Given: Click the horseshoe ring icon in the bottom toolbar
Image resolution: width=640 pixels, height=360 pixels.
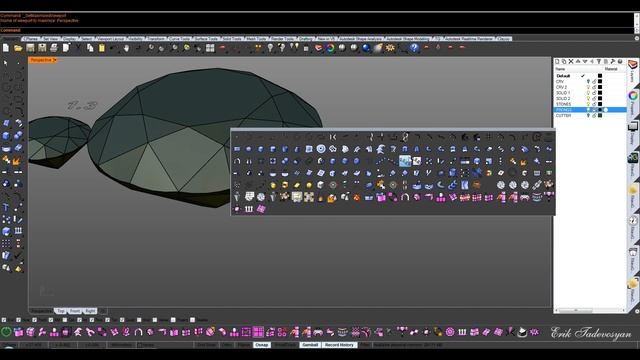Looking at the screenshot, I should pyautogui.click(x=138, y=332).
